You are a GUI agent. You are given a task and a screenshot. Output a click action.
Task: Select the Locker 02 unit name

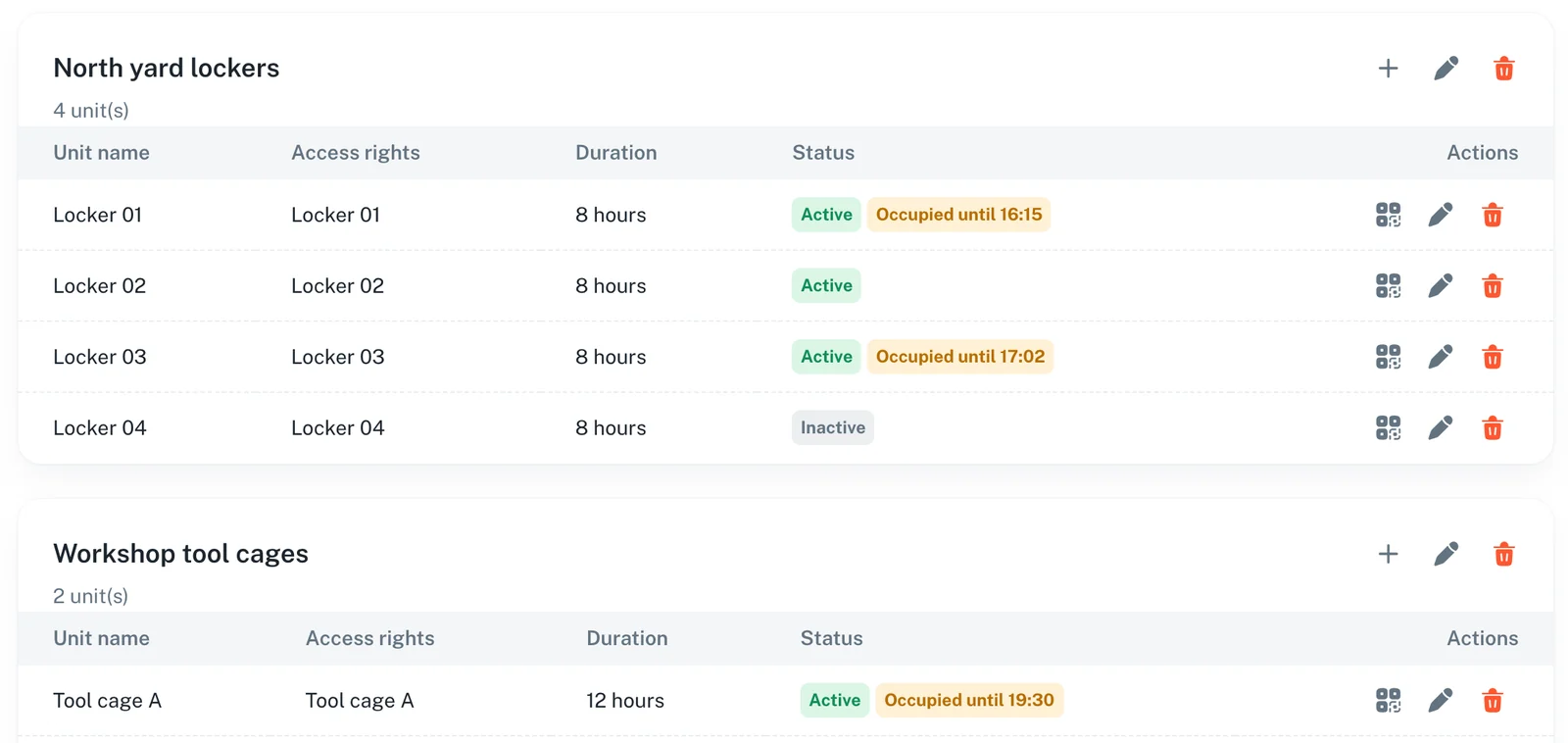[x=99, y=285]
